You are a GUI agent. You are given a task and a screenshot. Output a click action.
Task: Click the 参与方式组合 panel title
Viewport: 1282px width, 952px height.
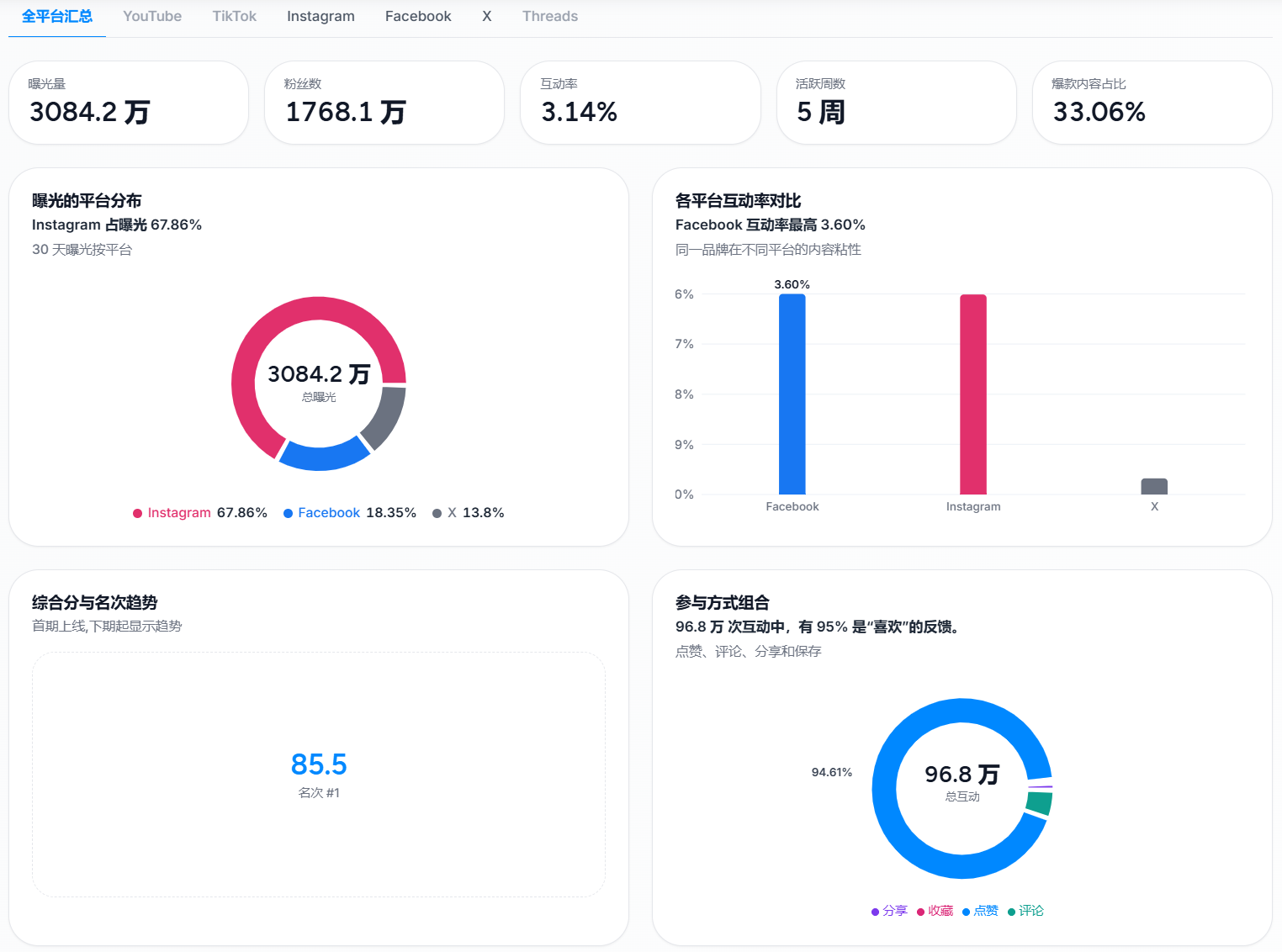(723, 603)
